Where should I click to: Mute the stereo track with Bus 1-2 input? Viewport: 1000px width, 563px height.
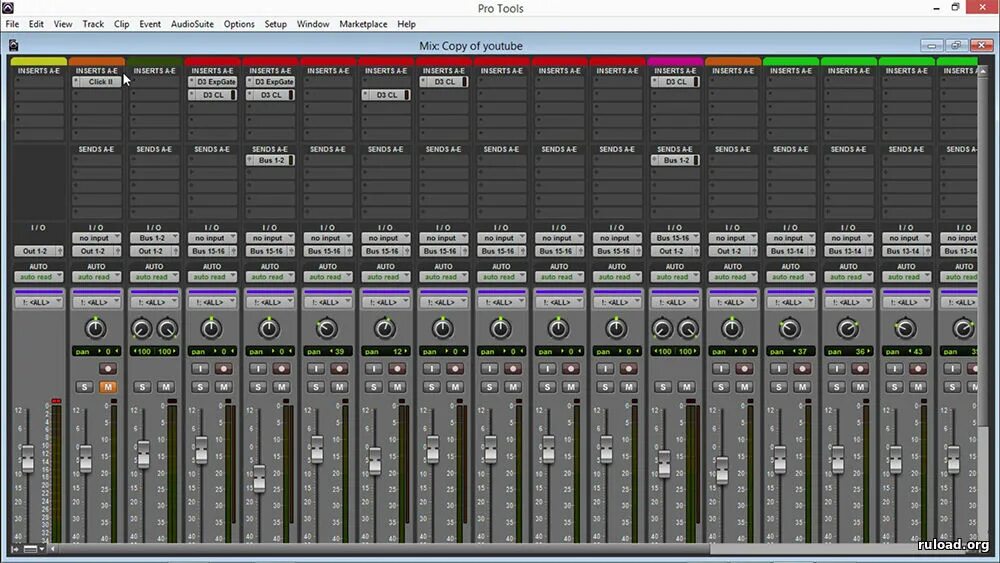[x=166, y=387]
